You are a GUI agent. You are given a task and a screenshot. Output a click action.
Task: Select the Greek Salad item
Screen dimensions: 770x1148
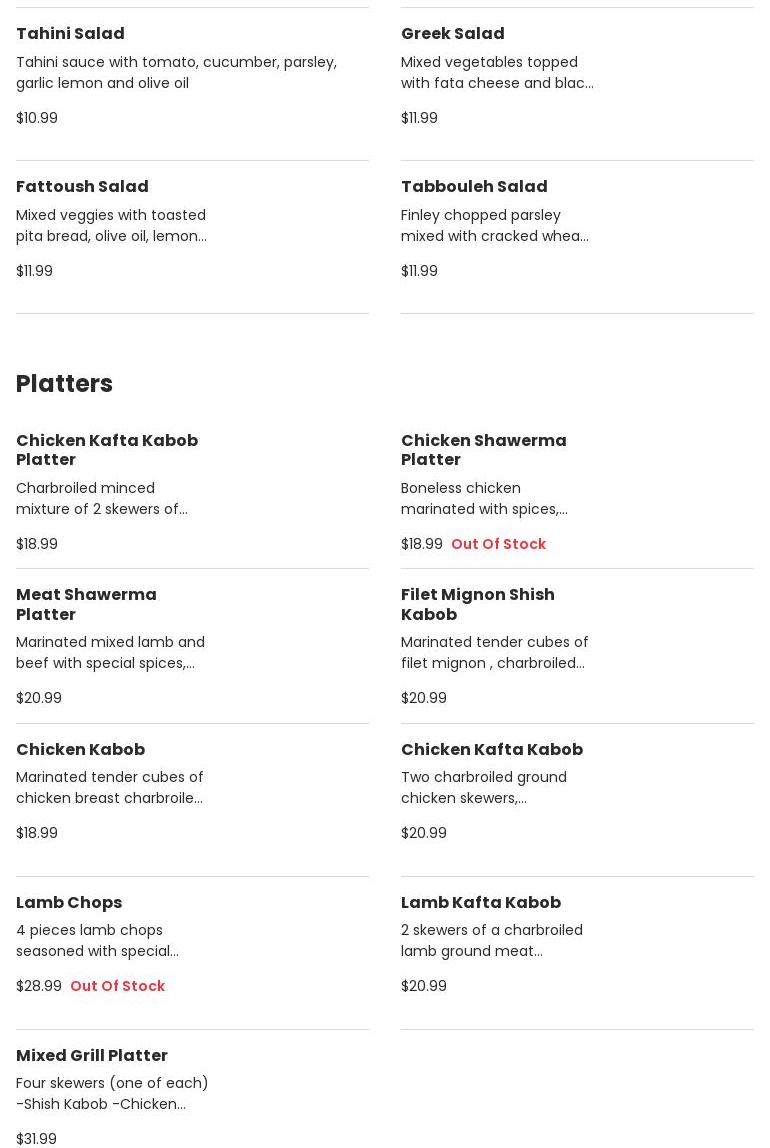(452, 33)
